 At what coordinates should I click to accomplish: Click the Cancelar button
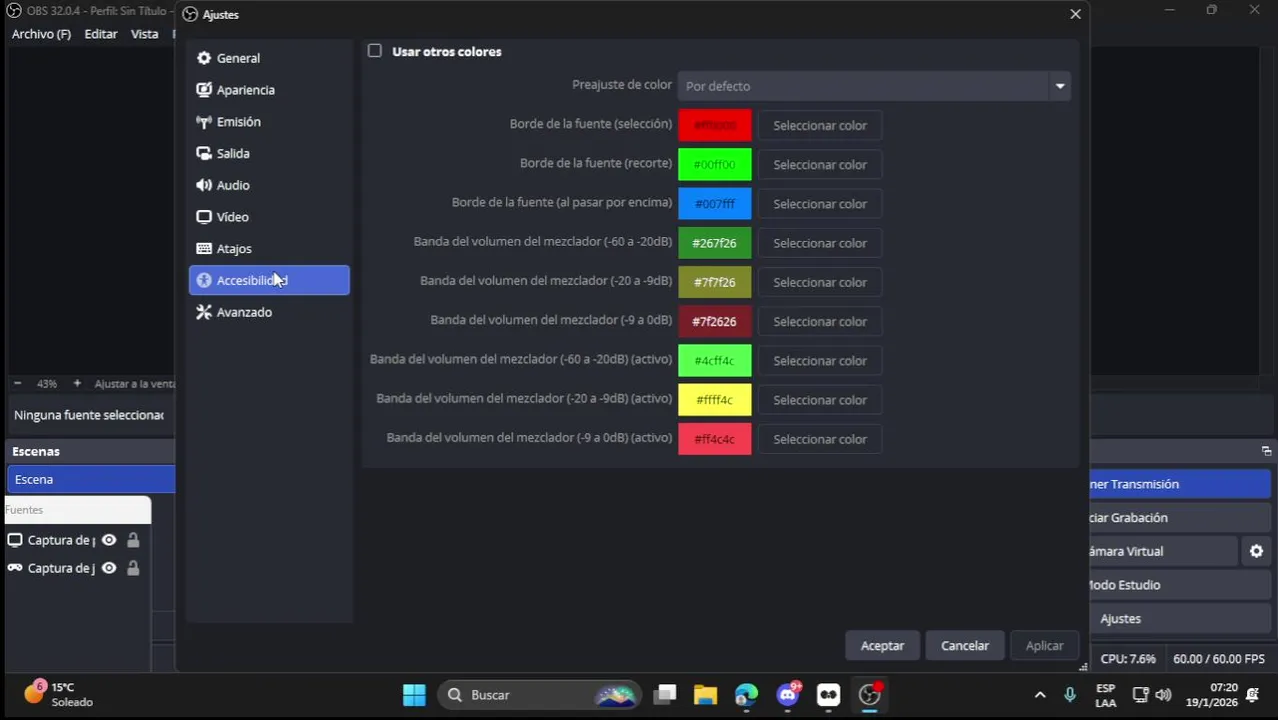point(965,646)
